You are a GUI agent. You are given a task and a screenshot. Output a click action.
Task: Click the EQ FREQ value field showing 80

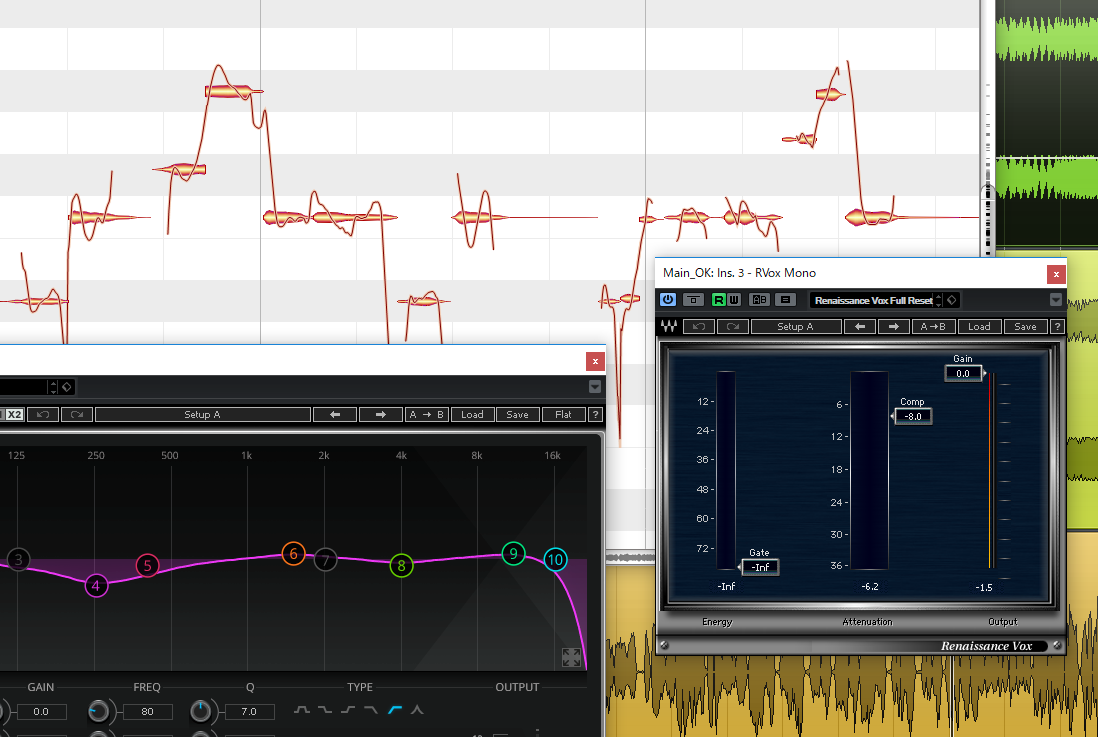point(148,712)
